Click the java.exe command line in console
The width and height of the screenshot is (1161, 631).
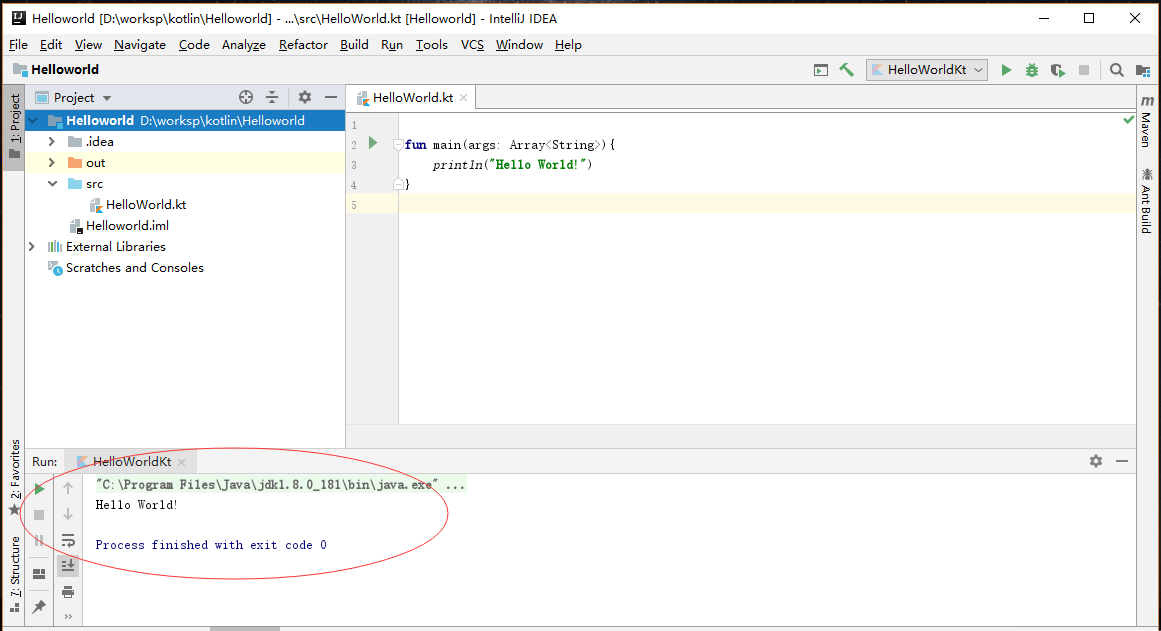[280, 485]
